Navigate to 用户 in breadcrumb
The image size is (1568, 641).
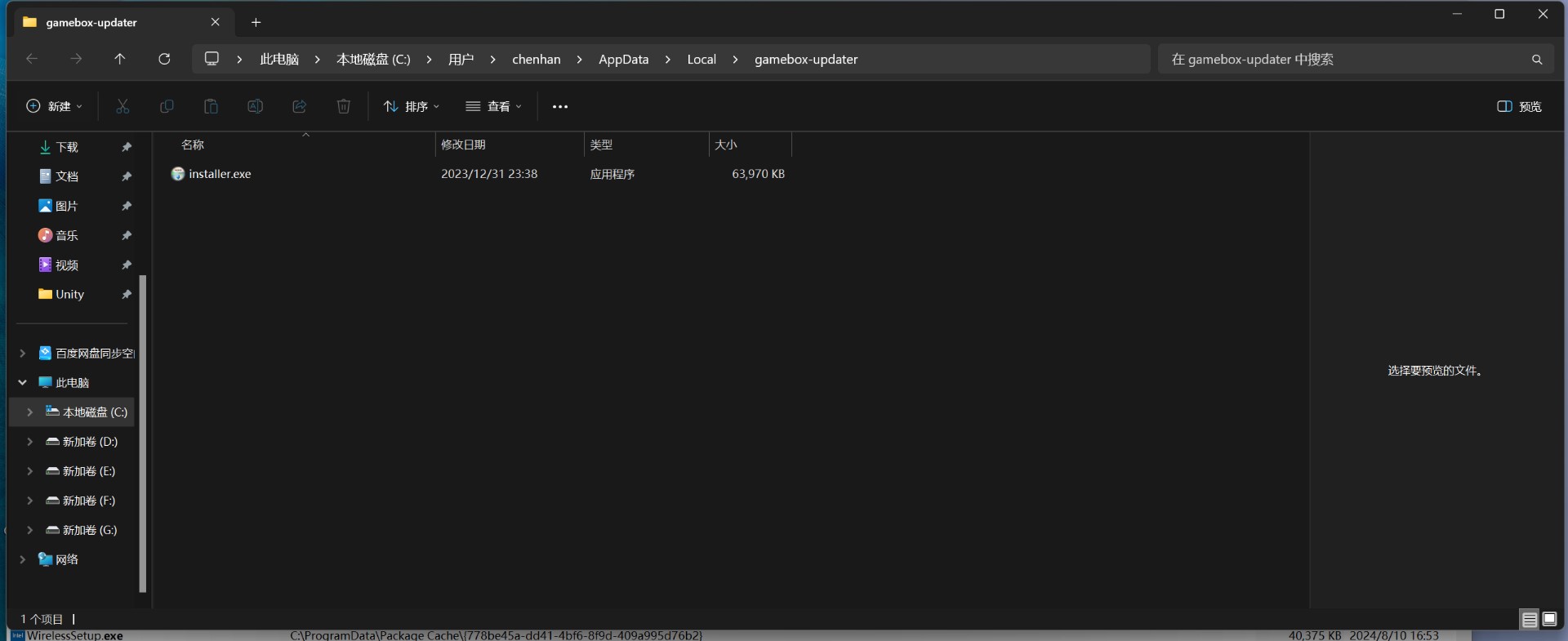(x=461, y=59)
